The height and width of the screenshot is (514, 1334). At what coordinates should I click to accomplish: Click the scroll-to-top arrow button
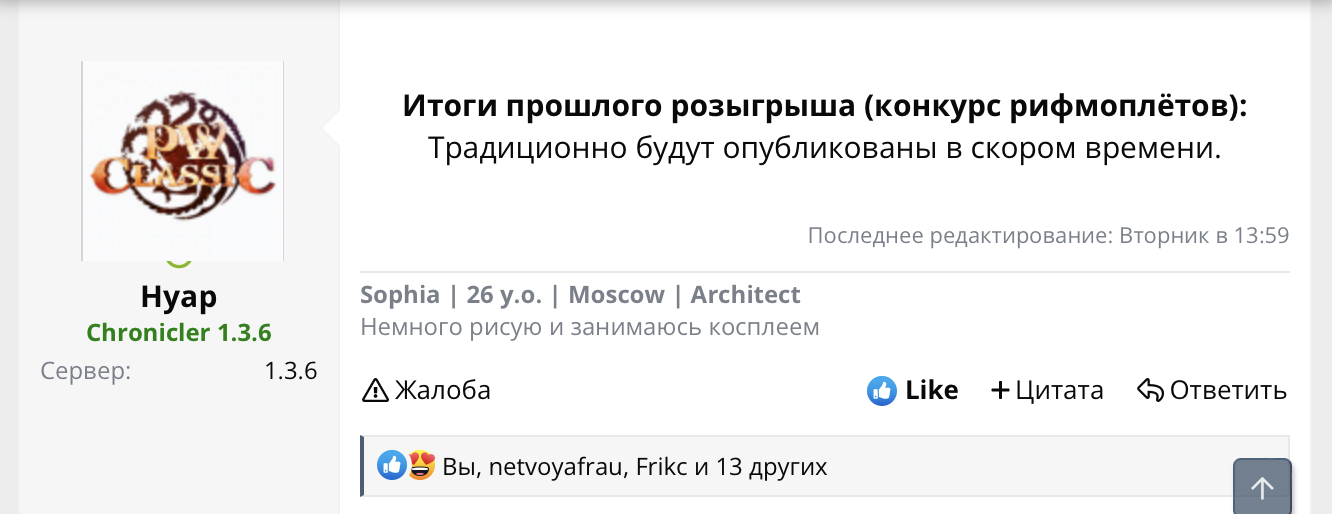tap(1262, 487)
